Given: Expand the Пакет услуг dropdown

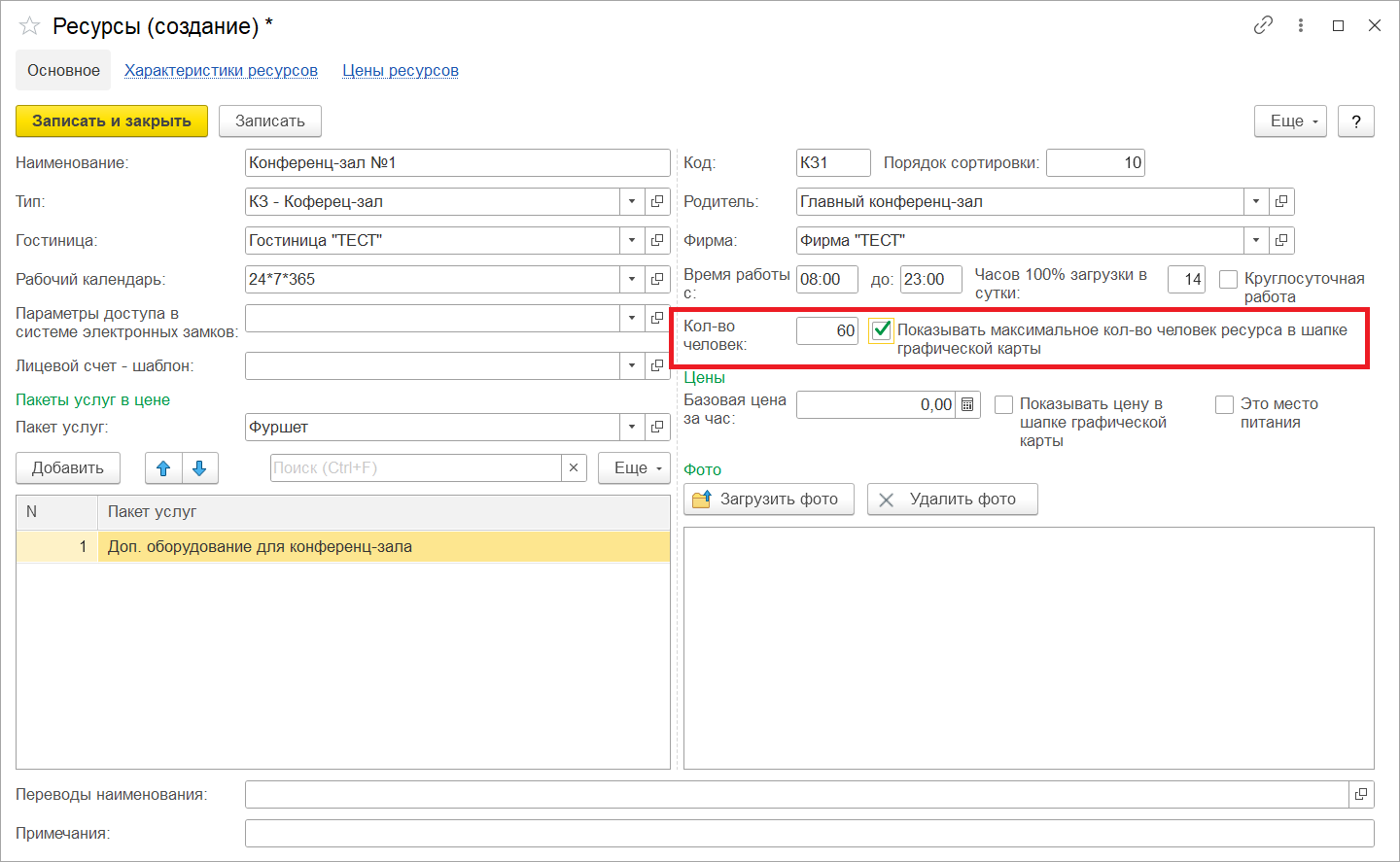Looking at the screenshot, I should tap(632, 427).
